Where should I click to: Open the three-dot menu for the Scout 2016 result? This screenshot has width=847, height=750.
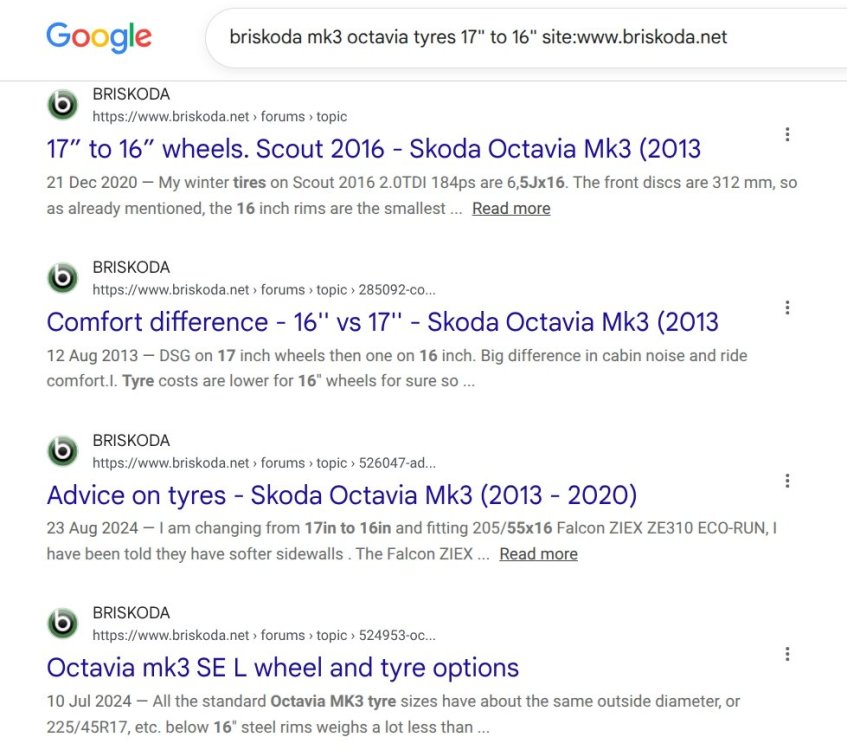[x=787, y=134]
